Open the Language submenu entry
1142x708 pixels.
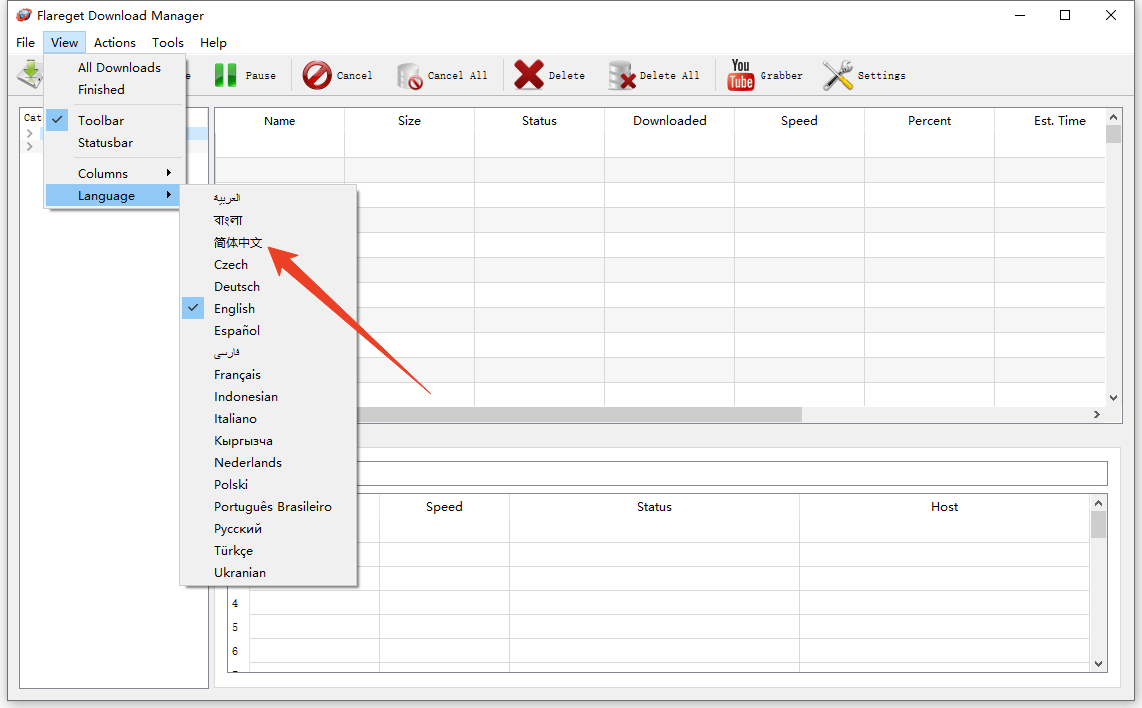[113, 195]
